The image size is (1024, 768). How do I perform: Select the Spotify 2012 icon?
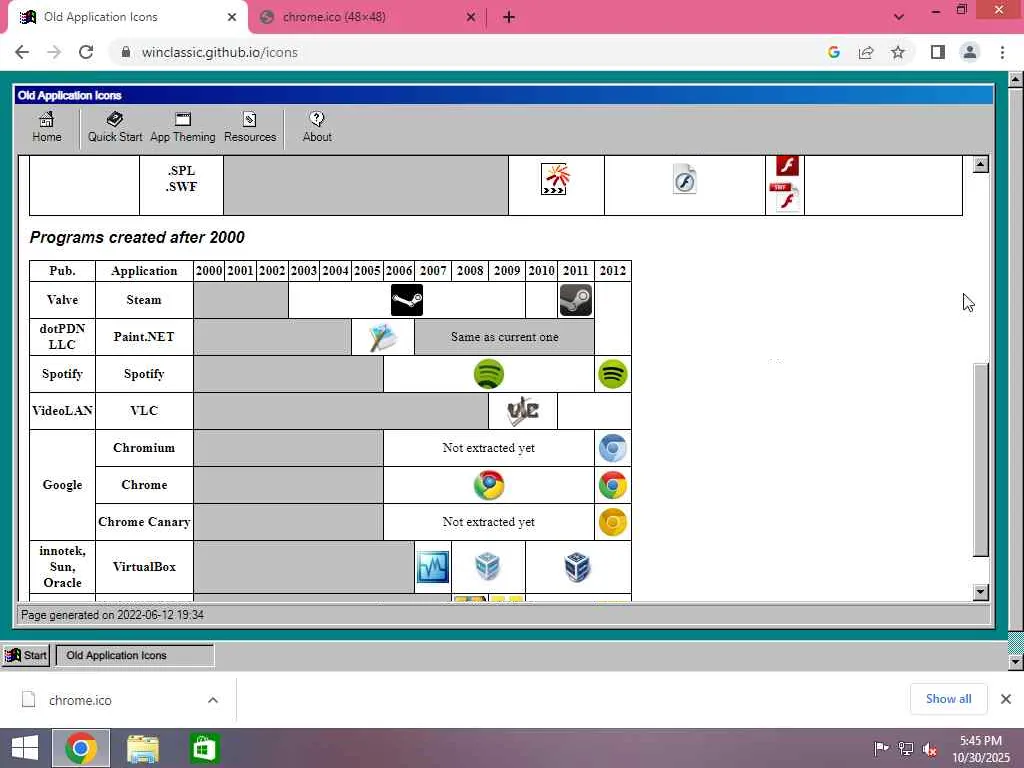pyautogui.click(x=613, y=374)
